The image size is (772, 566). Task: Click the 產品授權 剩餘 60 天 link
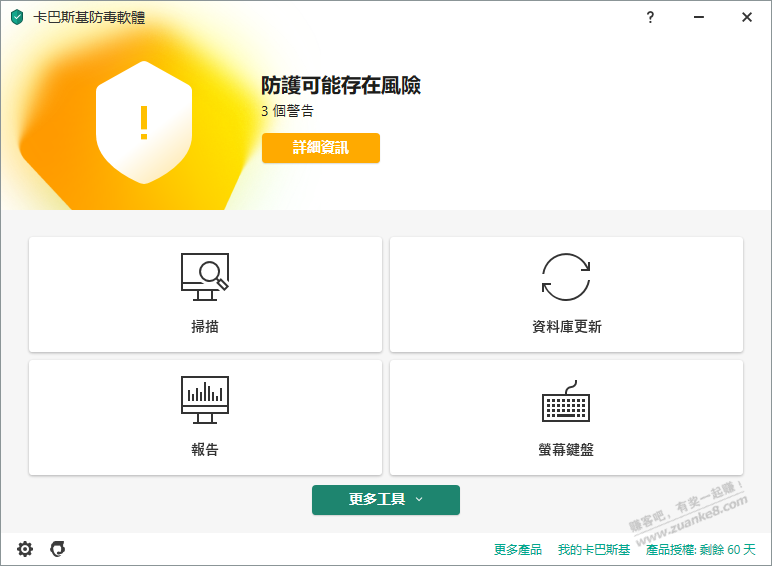(701, 550)
